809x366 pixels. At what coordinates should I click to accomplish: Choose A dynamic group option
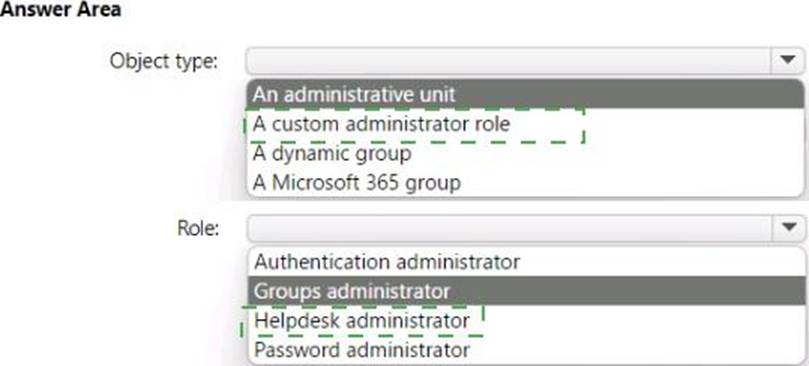(x=525, y=153)
